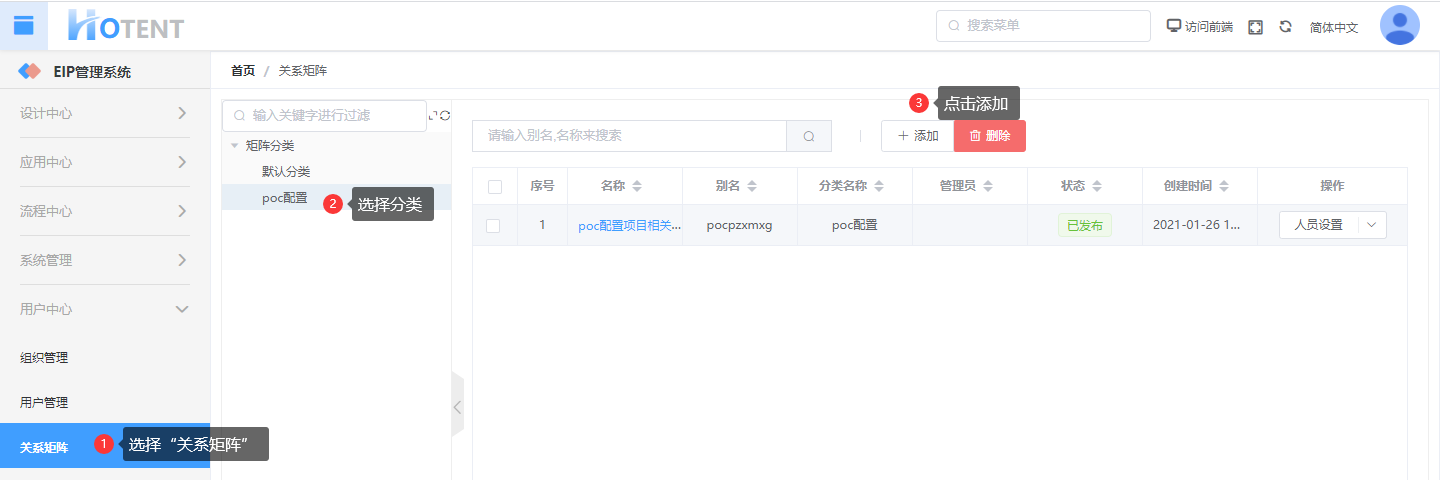The image size is (1440, 480).
Task: Sort by 分类名称 column arrows
Action: point(879,186)
